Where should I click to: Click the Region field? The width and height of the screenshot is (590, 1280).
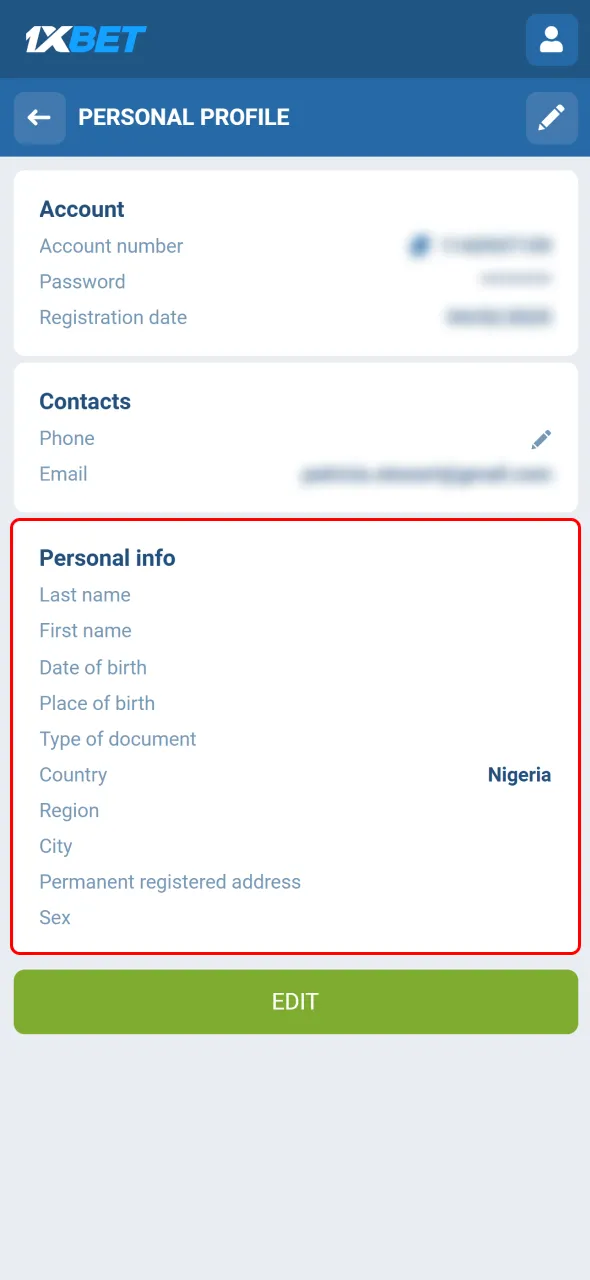tap(69, 810)
